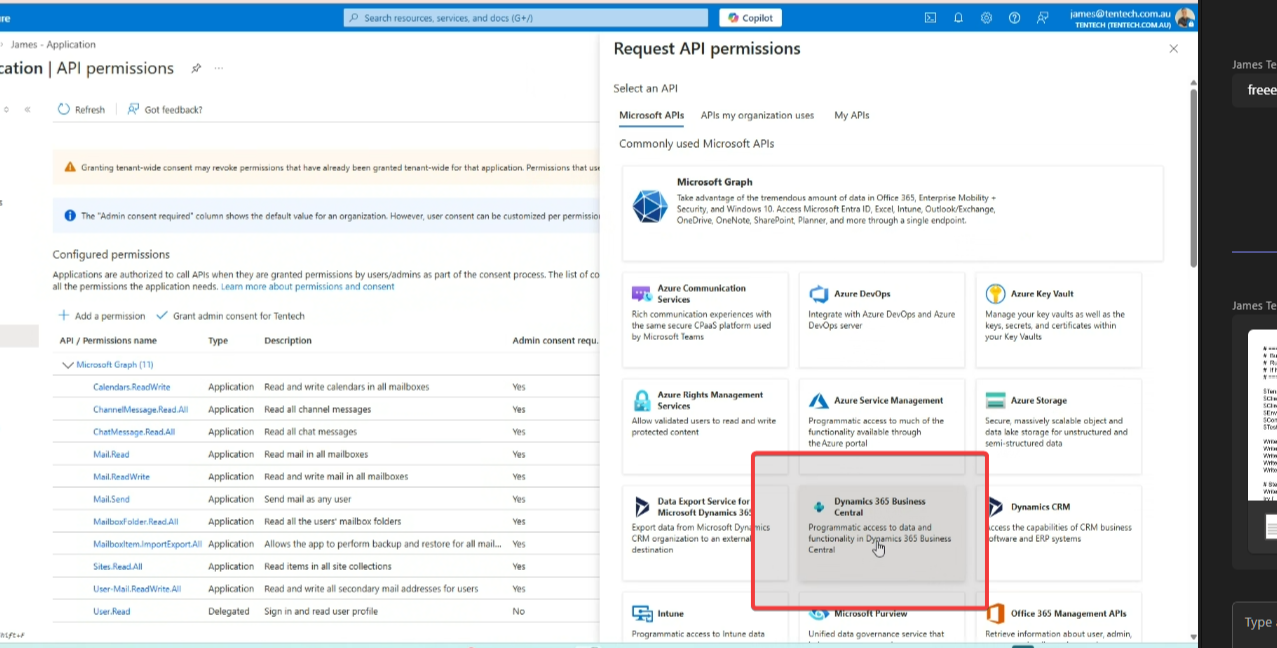Open Mail.Send permission link

[111, 499]
